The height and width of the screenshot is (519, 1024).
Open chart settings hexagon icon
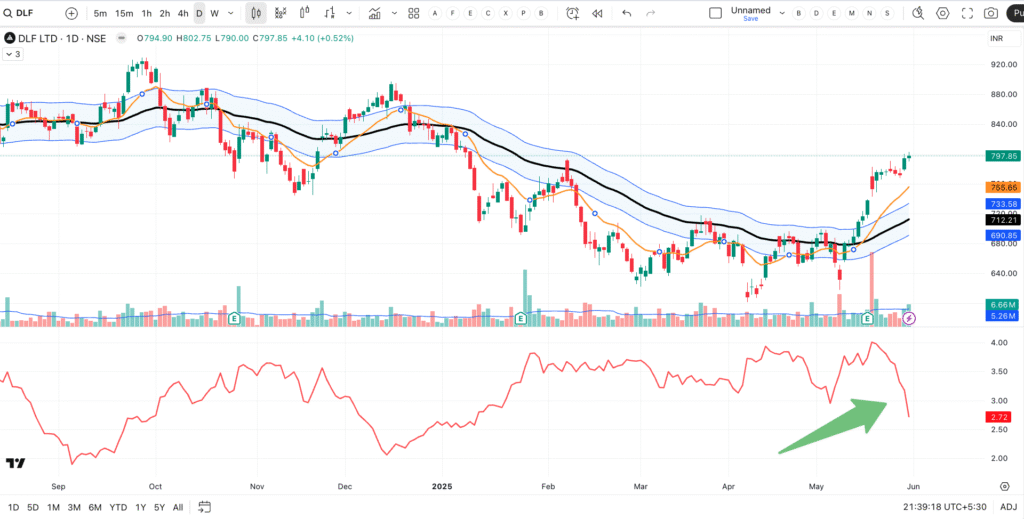pyautogui.click(x=943, y=14)
